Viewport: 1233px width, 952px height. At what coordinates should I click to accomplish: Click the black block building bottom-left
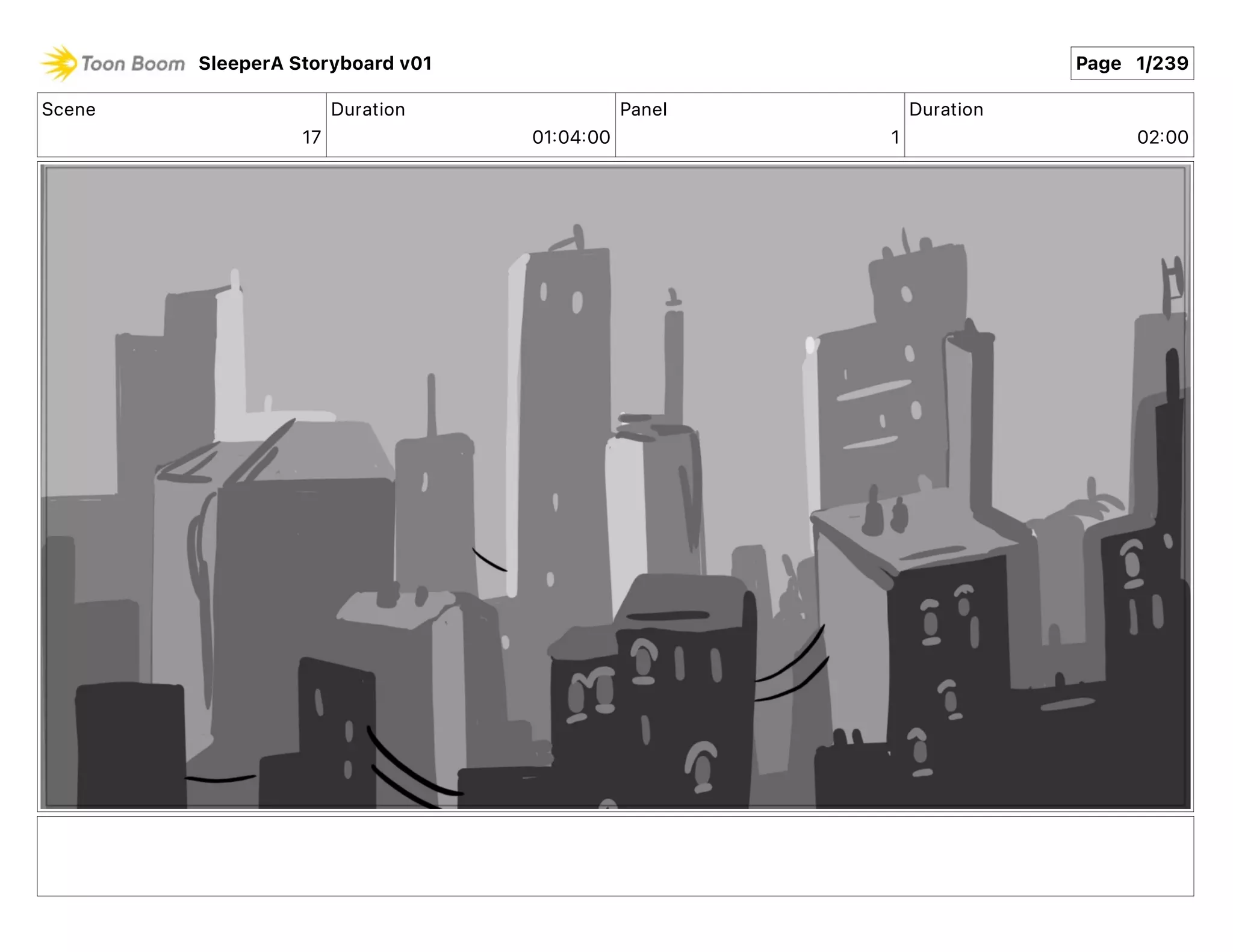pos(131,743)
